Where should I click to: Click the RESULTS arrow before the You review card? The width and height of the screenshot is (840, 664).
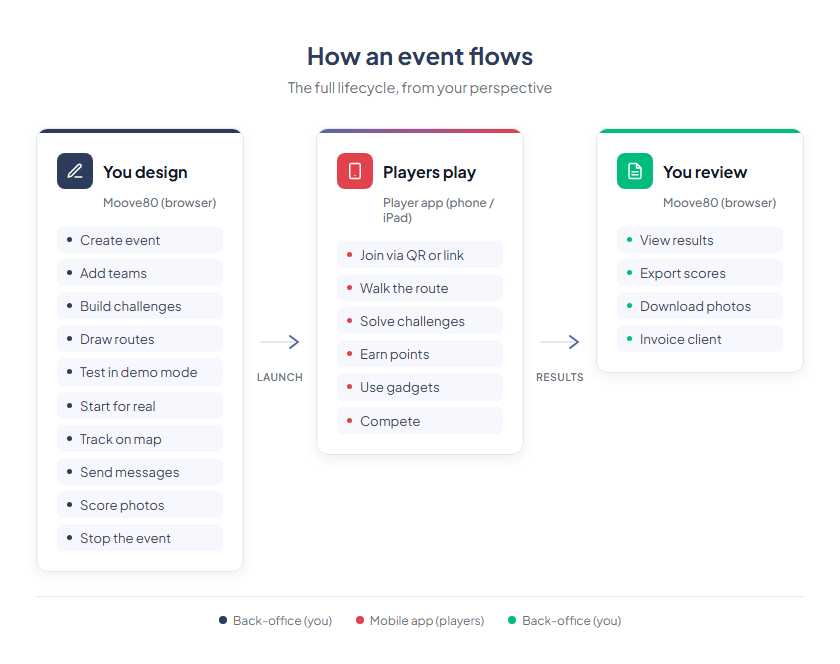(560, 342)
